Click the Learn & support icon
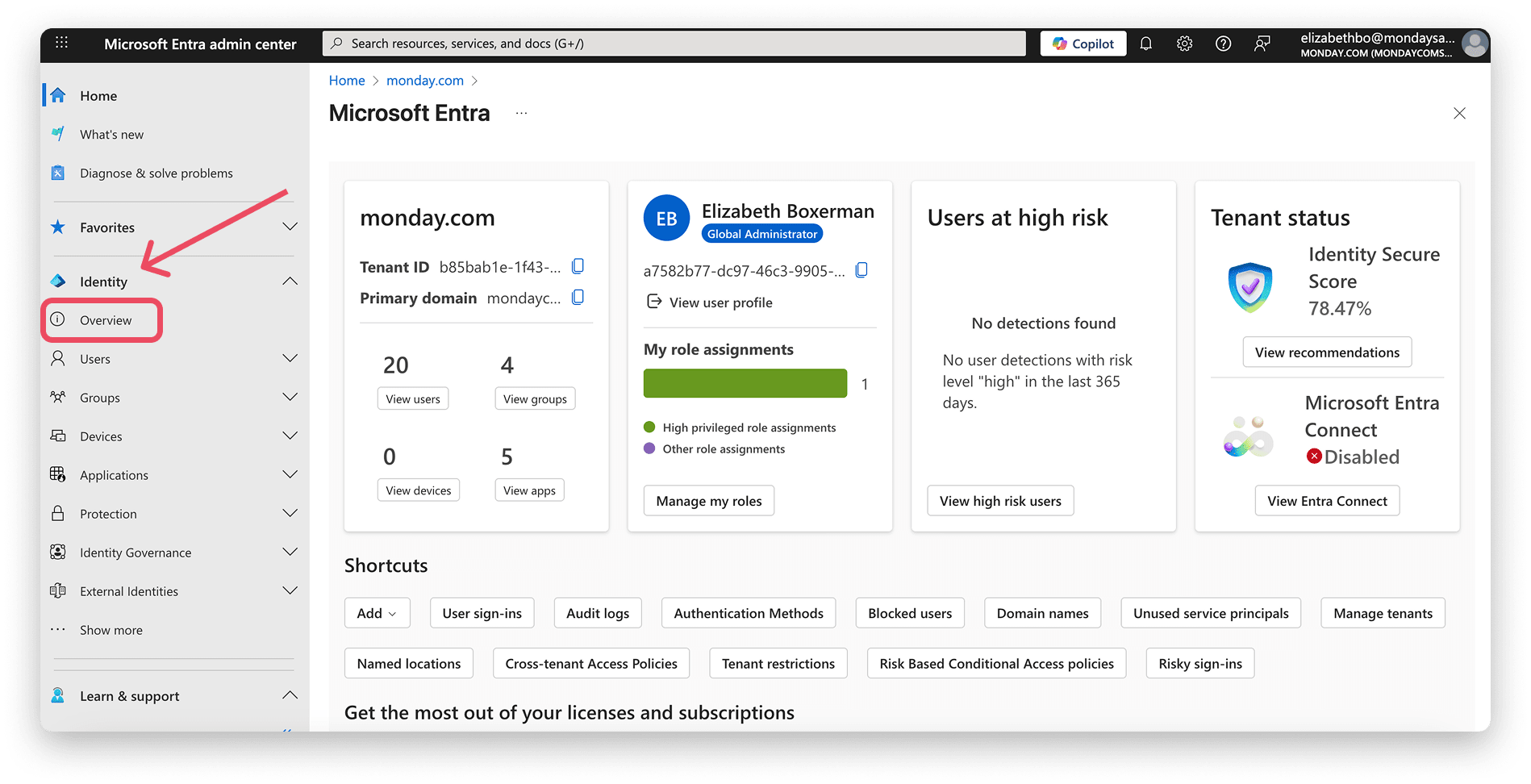The image size is (1531, 784). tap(58, 695)
